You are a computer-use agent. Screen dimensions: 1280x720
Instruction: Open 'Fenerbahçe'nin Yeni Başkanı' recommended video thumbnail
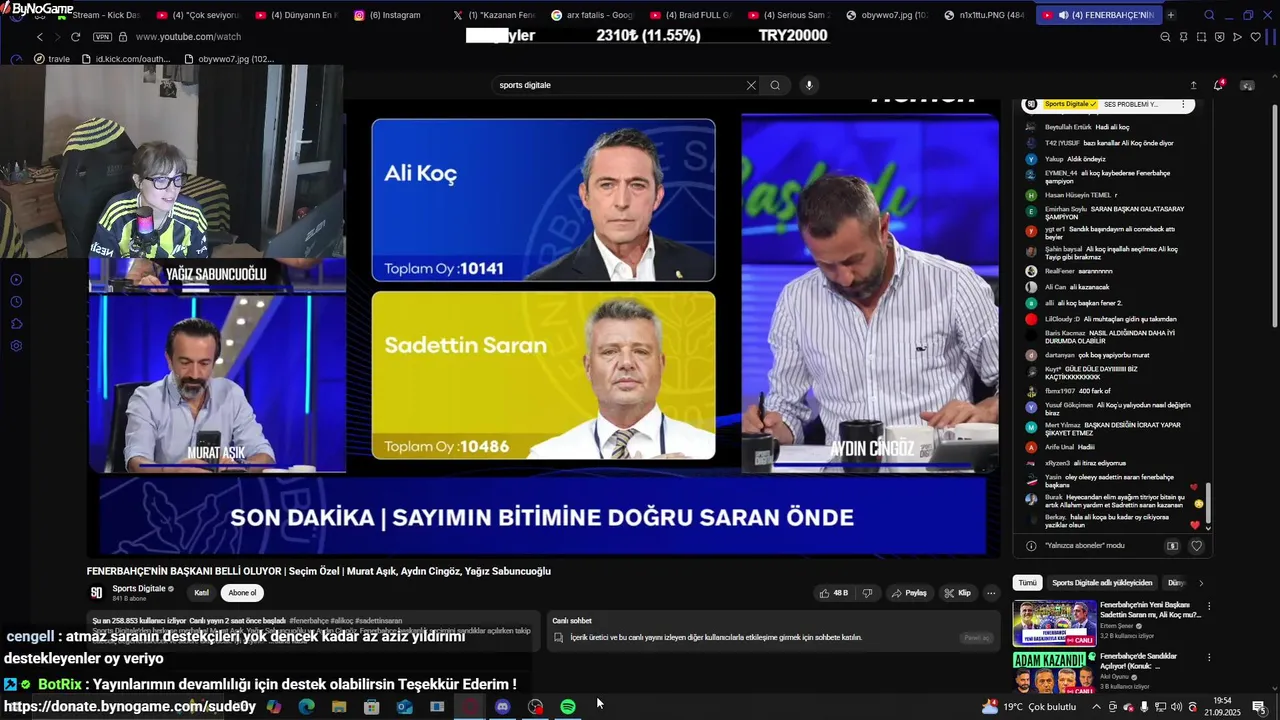pos(1054,623)
